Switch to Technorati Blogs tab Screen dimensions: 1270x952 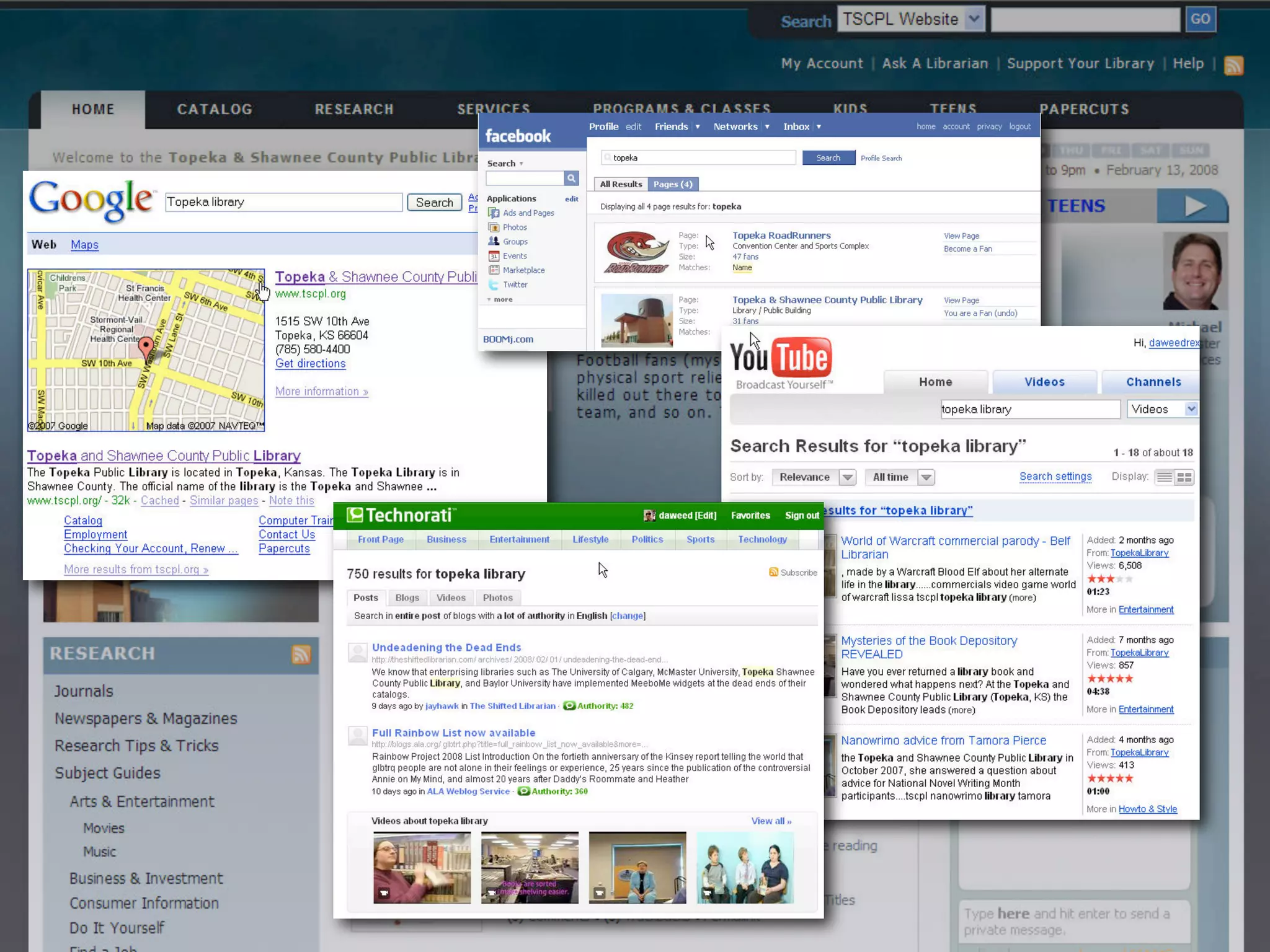point(407,597)
